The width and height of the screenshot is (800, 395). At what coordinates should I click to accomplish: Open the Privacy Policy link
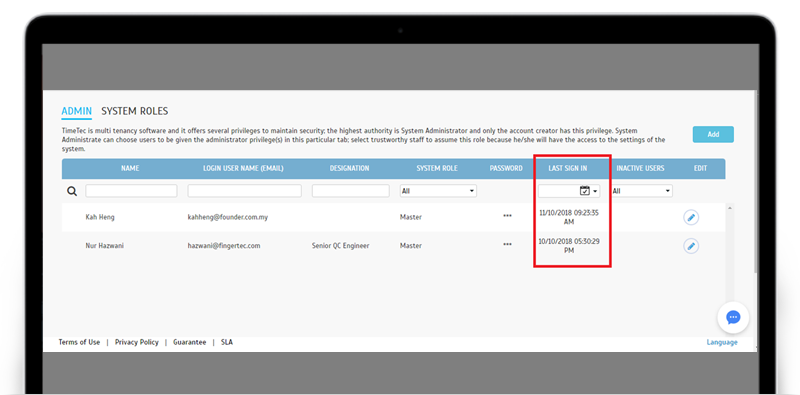(137, 342)
